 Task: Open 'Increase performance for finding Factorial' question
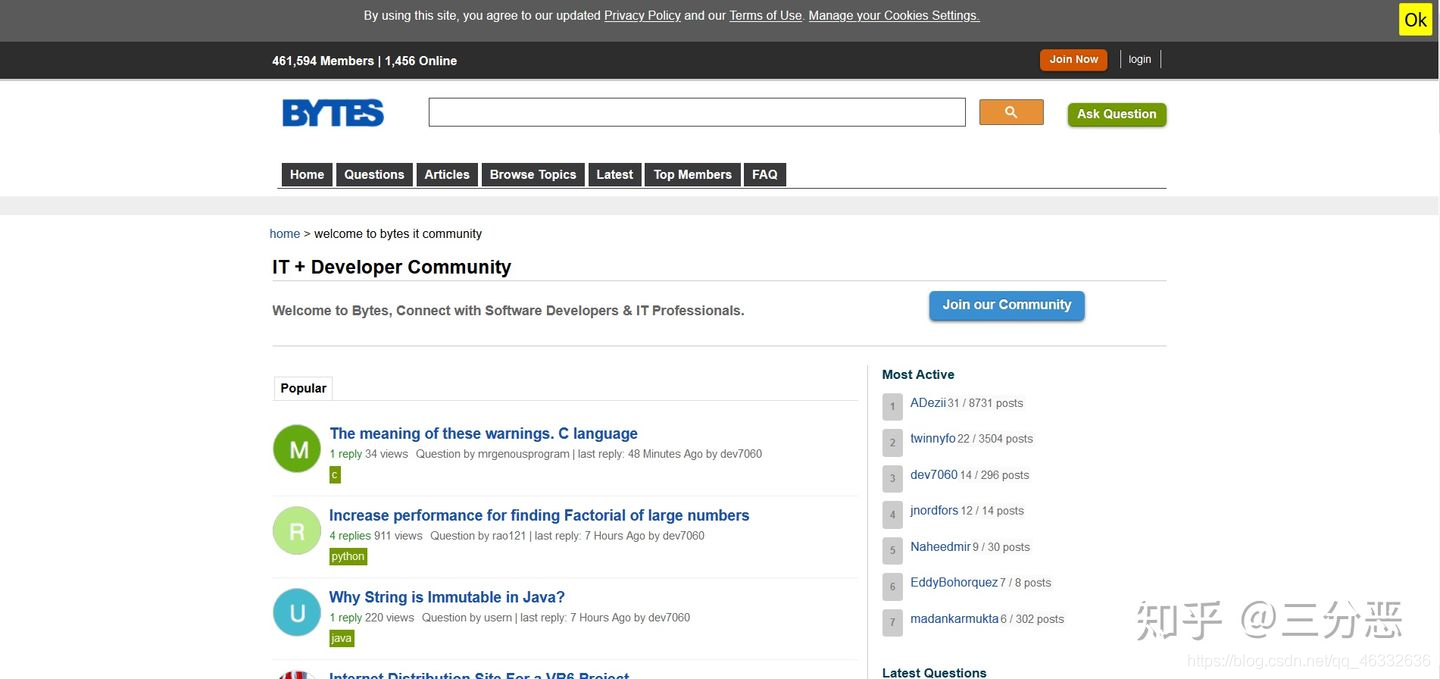pos(540,516)
